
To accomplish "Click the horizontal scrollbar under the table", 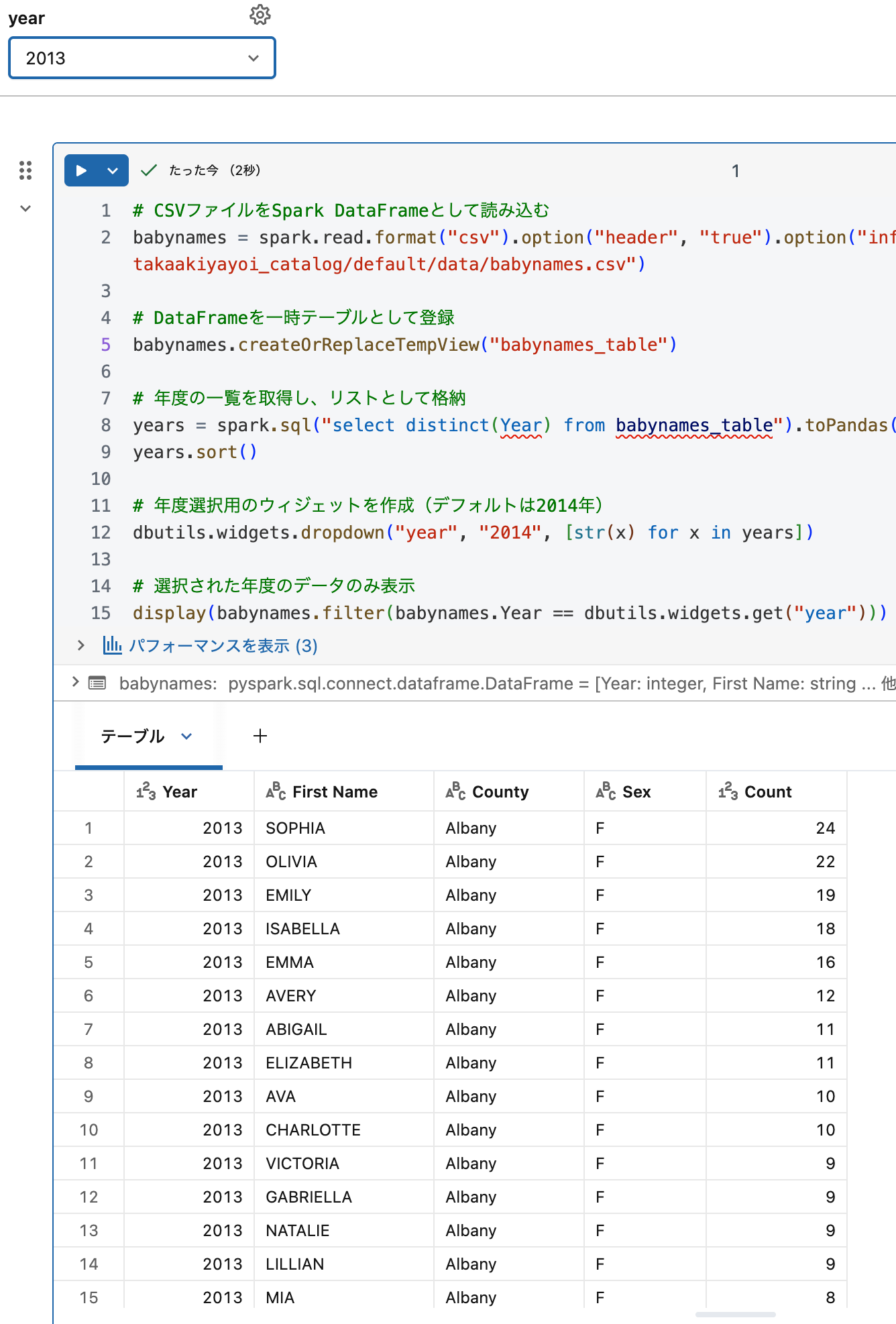I will [735, 1314].
